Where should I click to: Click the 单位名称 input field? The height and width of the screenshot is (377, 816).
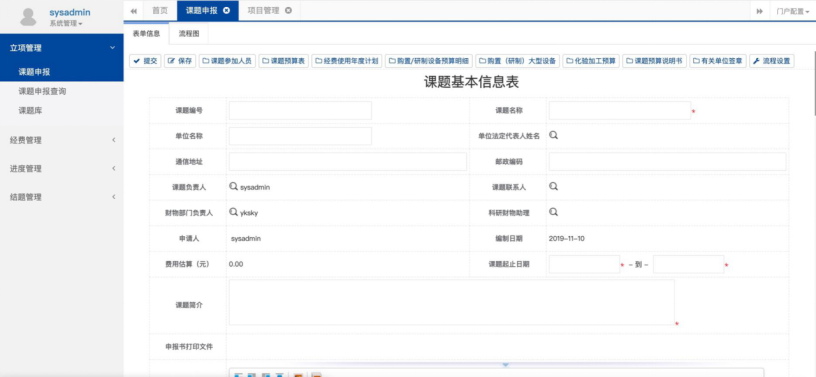coord(300,136)
